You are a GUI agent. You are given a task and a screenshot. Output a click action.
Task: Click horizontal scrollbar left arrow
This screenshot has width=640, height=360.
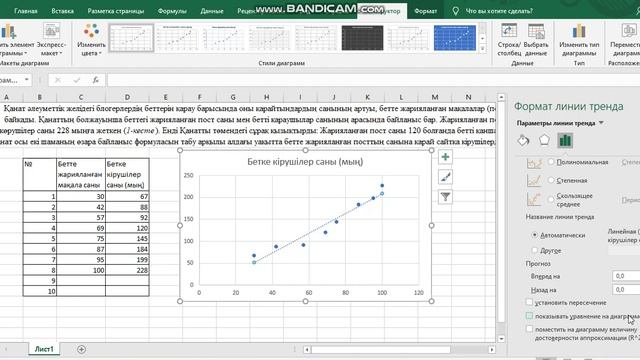click(307, 350)
